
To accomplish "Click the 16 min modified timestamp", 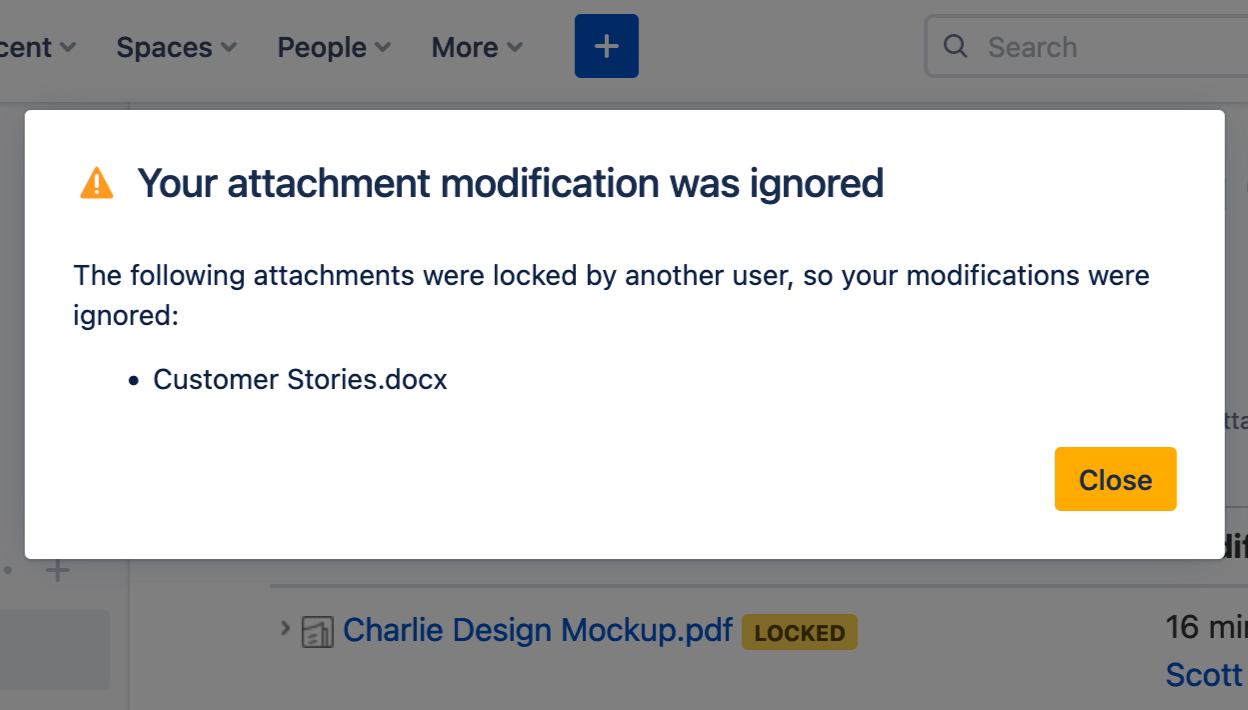I will pyautogui.click(x=1205, y=627).
